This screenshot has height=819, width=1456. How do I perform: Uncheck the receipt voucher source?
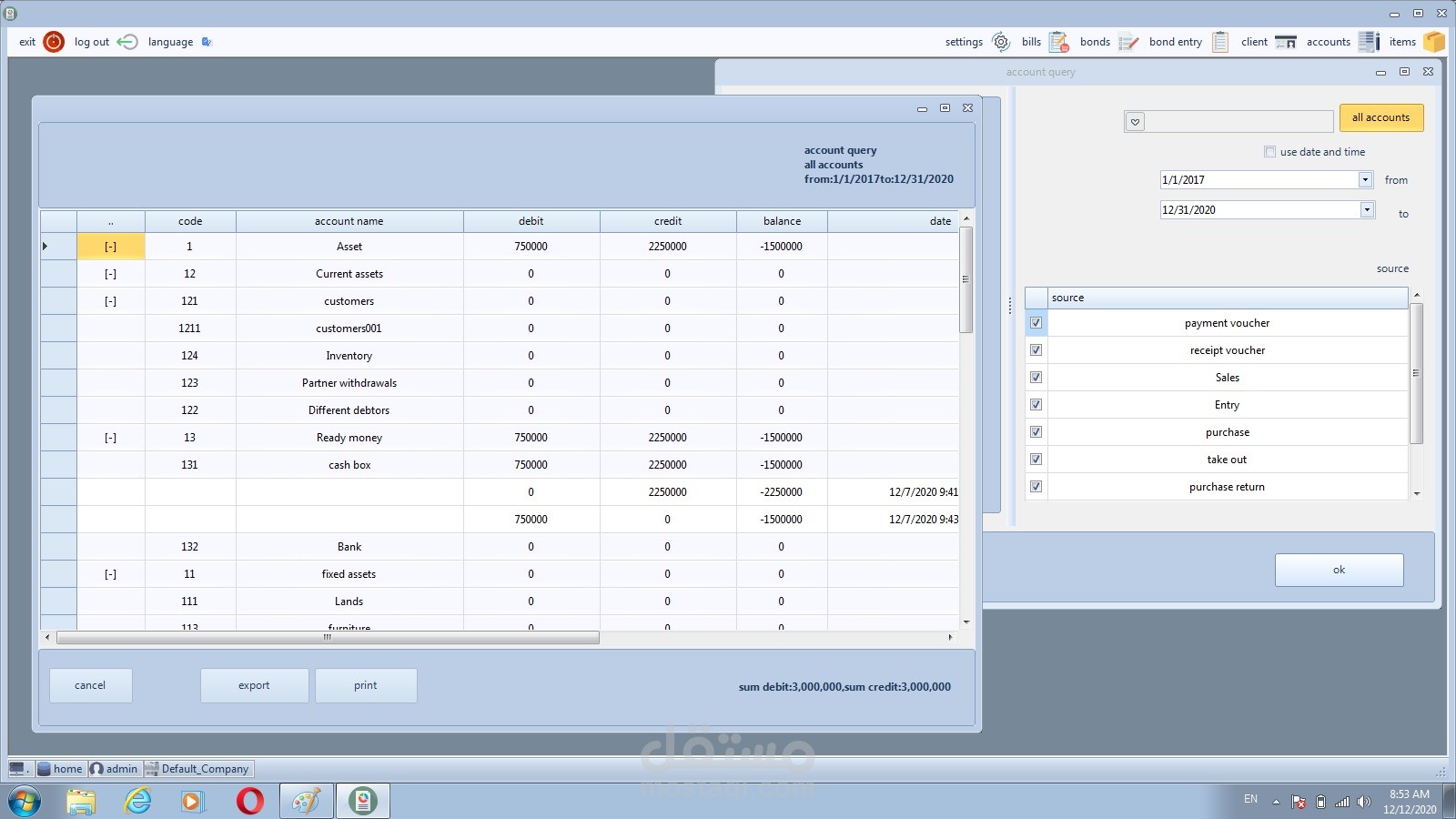click(x=1036, y=350)
